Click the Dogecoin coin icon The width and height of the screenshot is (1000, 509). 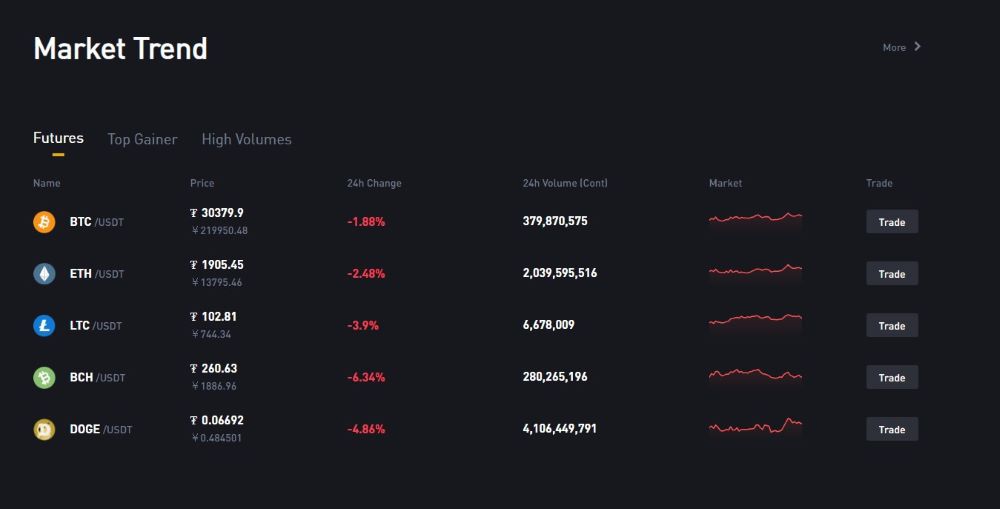tap(44, 430)
